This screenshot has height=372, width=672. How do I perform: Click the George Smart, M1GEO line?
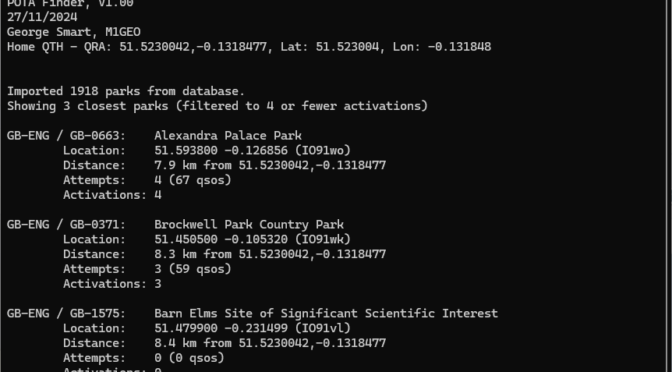coord(74,32)
